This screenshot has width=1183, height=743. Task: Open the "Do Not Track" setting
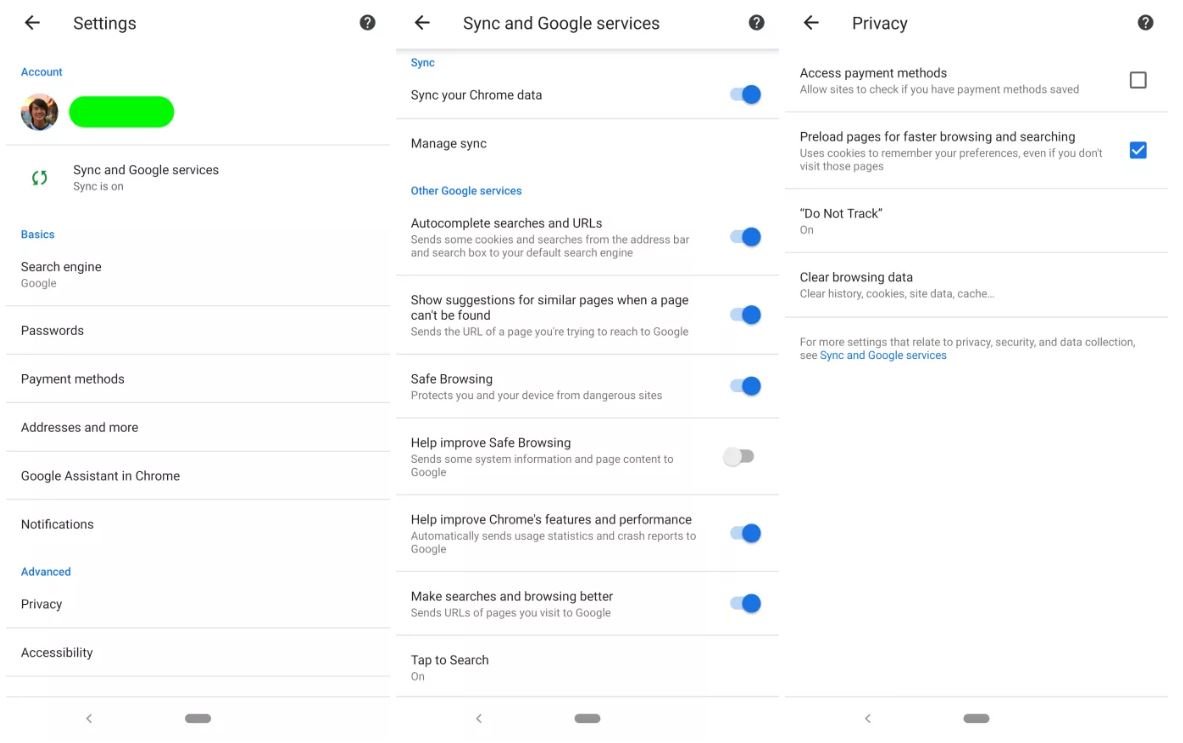(x=841, y=220)
